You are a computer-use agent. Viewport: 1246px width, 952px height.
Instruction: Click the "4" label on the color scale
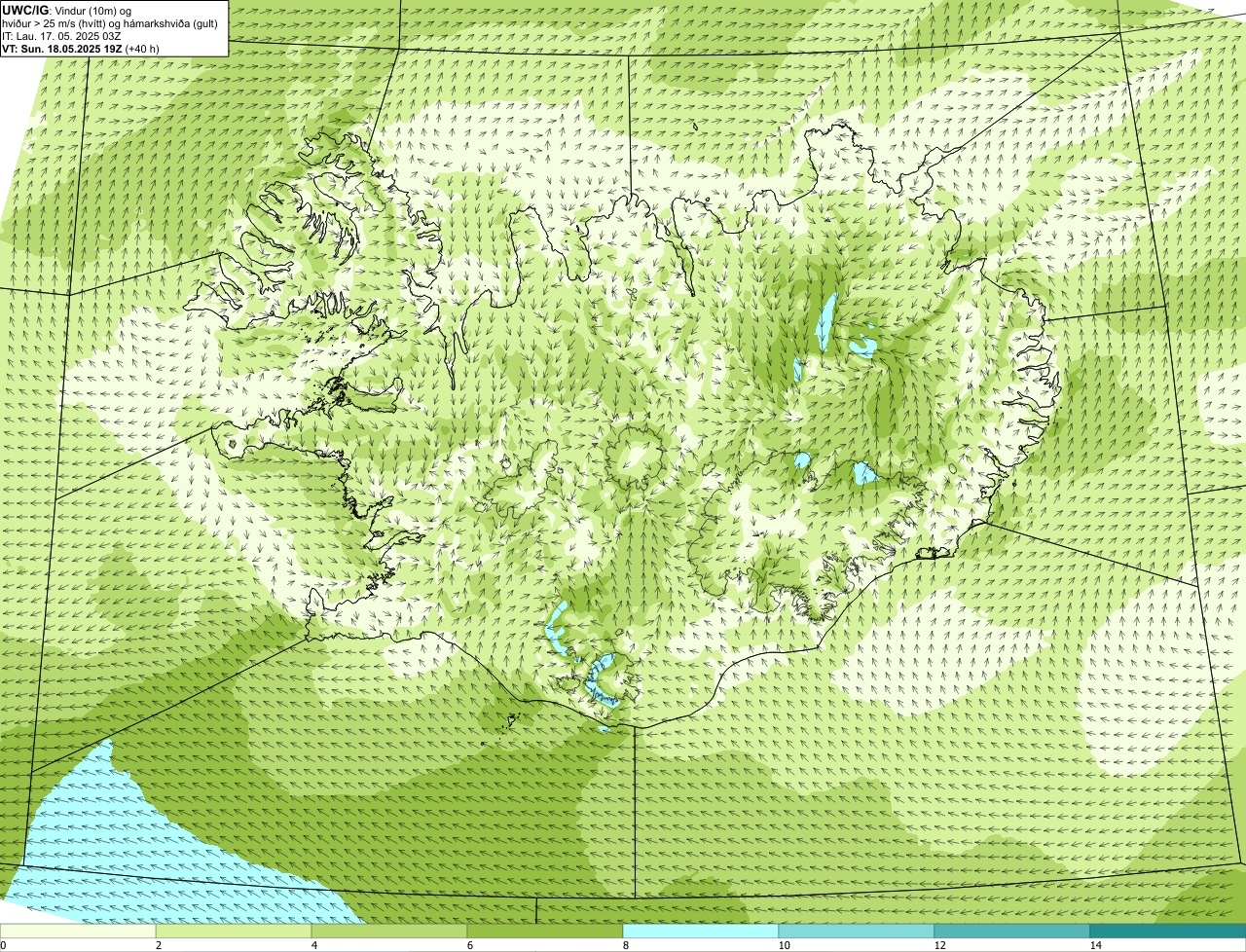[313, 945]
